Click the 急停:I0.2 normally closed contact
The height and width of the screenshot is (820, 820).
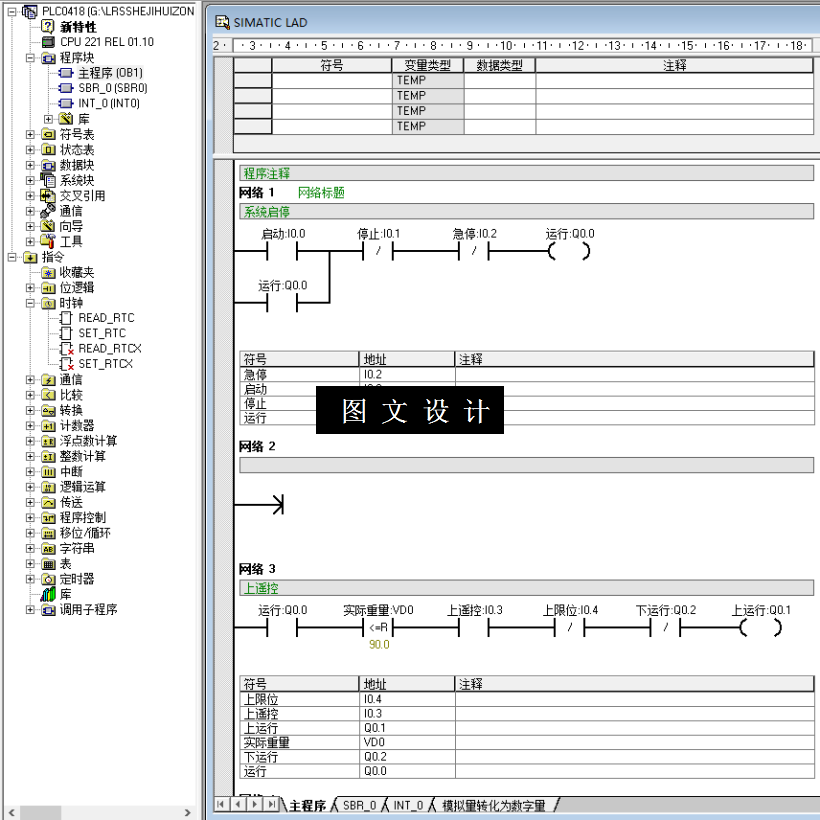point(473,252)
